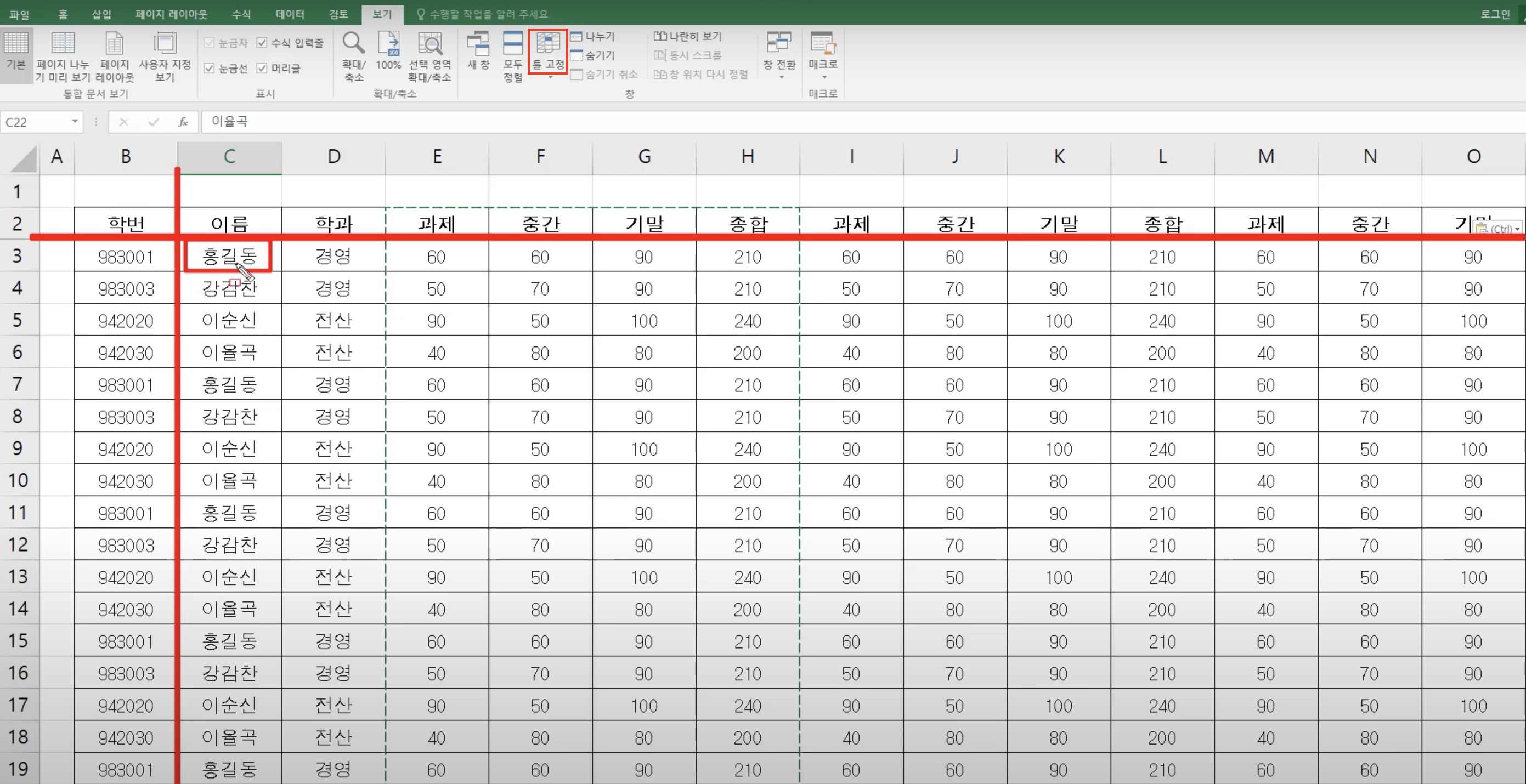Toggle Formula Bar (수식 입력줄) checkbox
Screen dimensions: 1526x784
tap(262, 43)
